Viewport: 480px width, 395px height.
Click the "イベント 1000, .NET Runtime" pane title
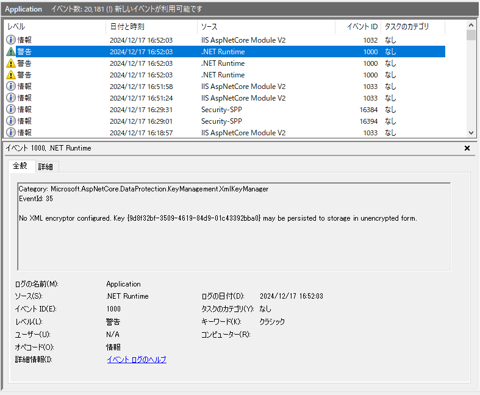point(48,148)
